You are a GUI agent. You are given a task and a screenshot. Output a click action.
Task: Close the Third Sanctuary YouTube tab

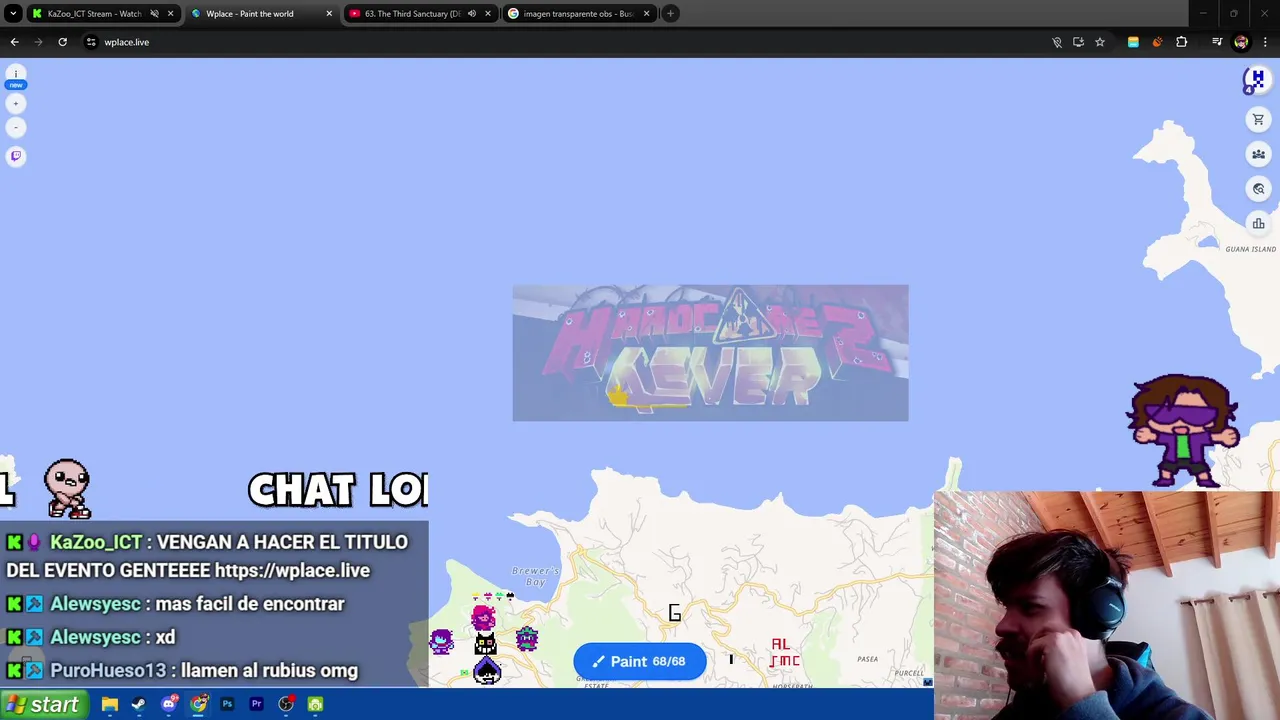(488, 14)
